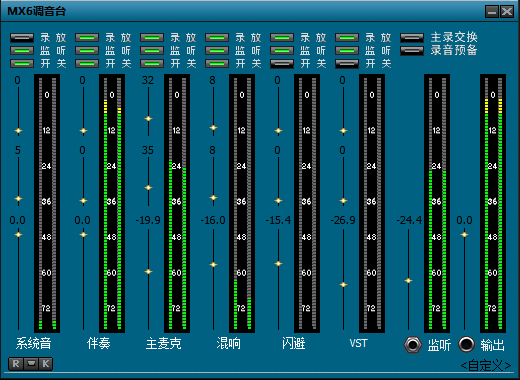Open the <自定义> preset menu

(x=486, y=366)
